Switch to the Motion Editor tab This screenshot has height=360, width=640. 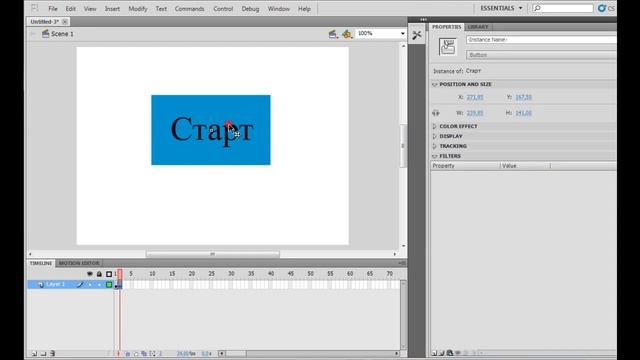(x=79, y=263)
